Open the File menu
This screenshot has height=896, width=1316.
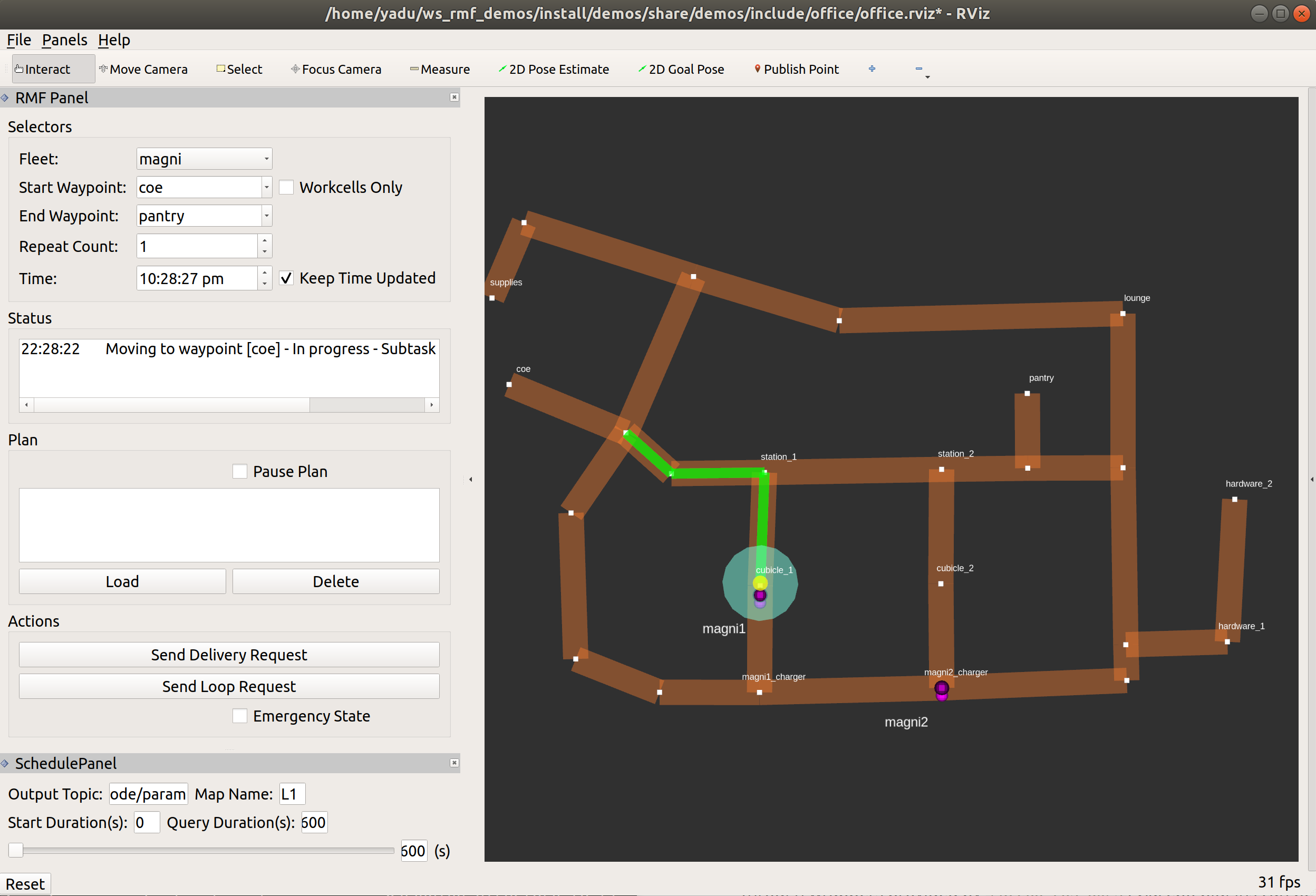(x=18, y=40)
